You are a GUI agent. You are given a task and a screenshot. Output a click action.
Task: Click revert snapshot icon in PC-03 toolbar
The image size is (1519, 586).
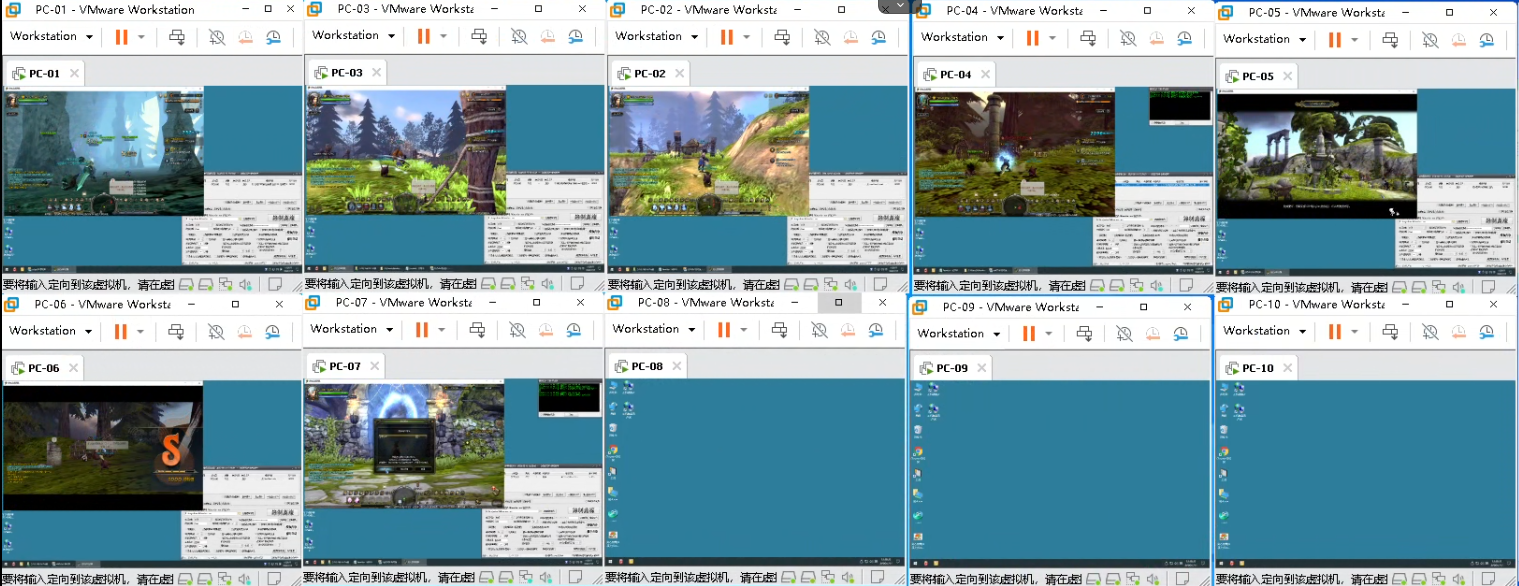pyautogui.click(x=547, y=36)
